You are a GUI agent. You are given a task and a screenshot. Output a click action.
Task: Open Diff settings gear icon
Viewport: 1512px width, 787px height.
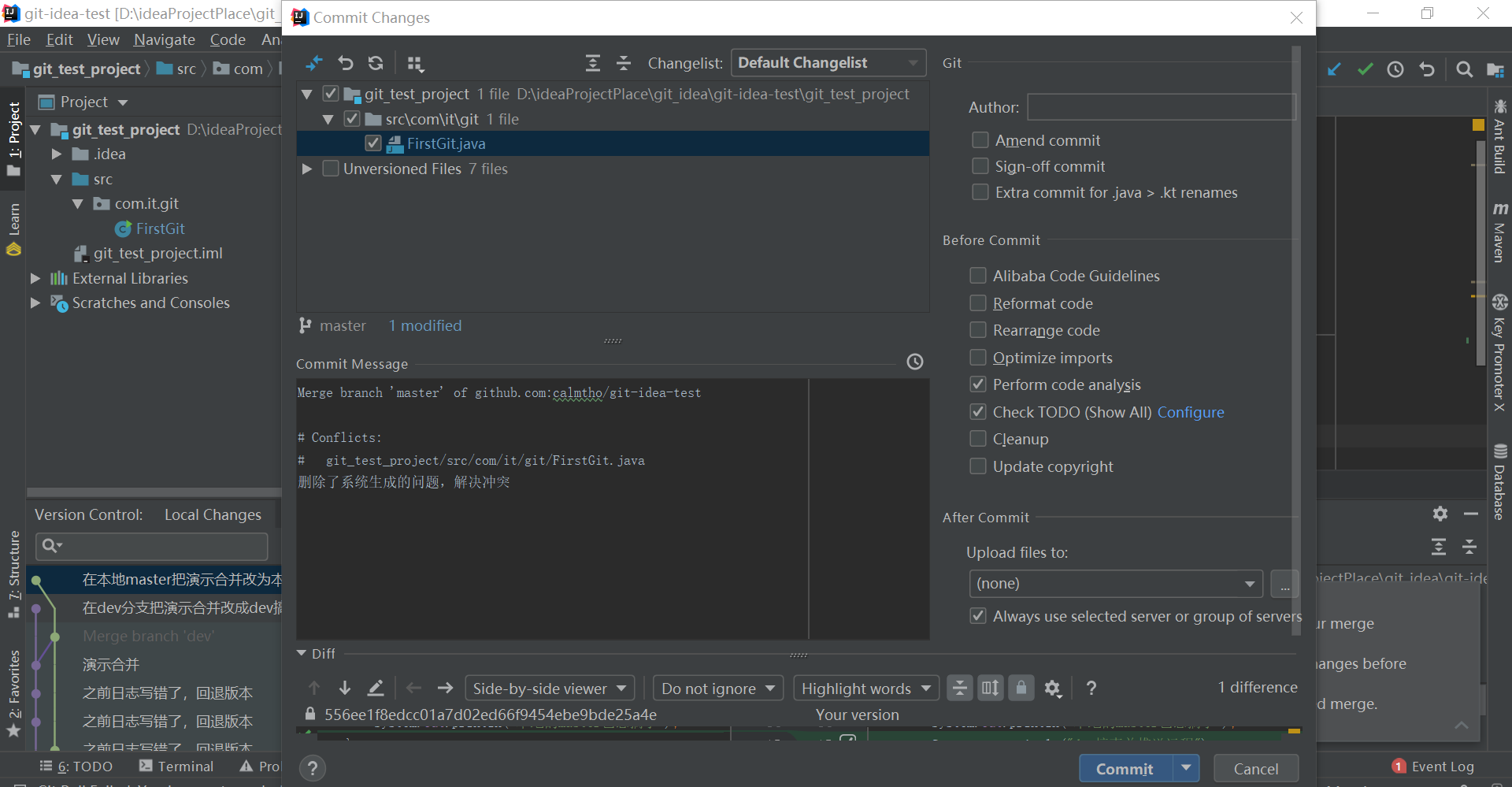(x=1053, y=689)
